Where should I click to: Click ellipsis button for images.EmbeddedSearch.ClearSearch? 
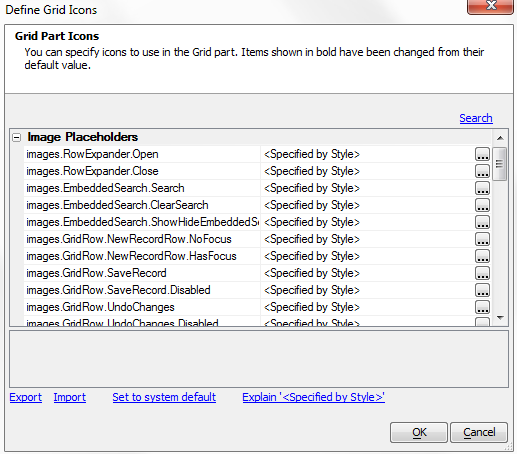pos(482,205)
